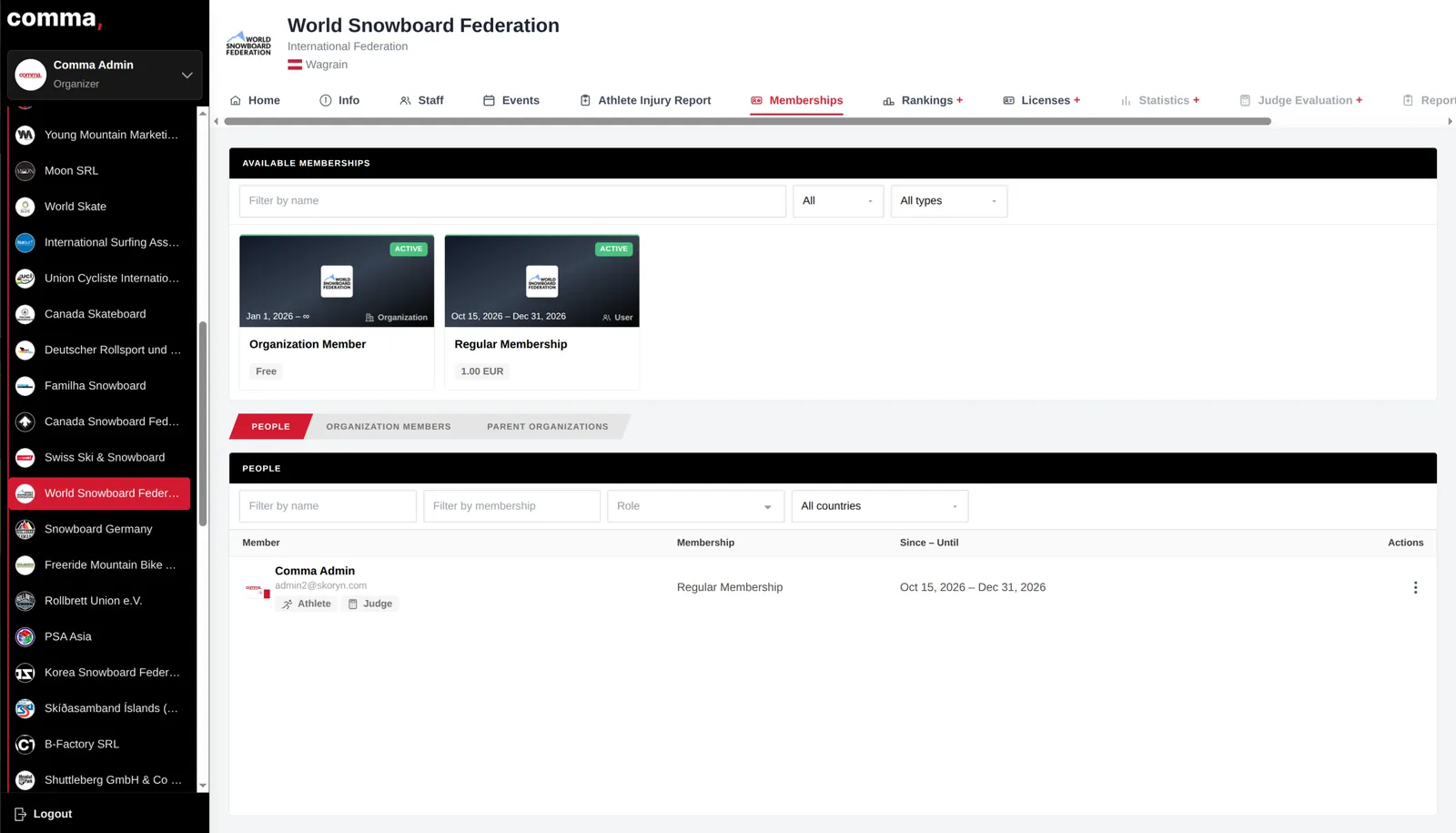
Task: Select International Surfing Association logo
Action: [25, 242]
